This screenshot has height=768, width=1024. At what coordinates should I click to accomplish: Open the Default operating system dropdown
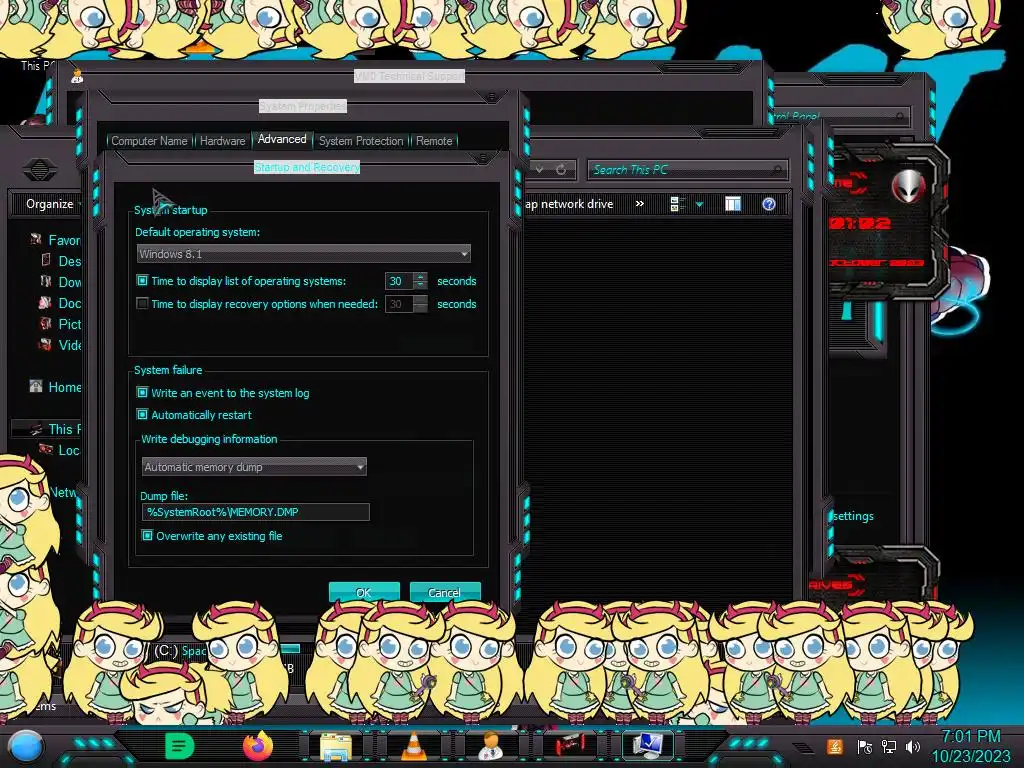click(304, 253)
